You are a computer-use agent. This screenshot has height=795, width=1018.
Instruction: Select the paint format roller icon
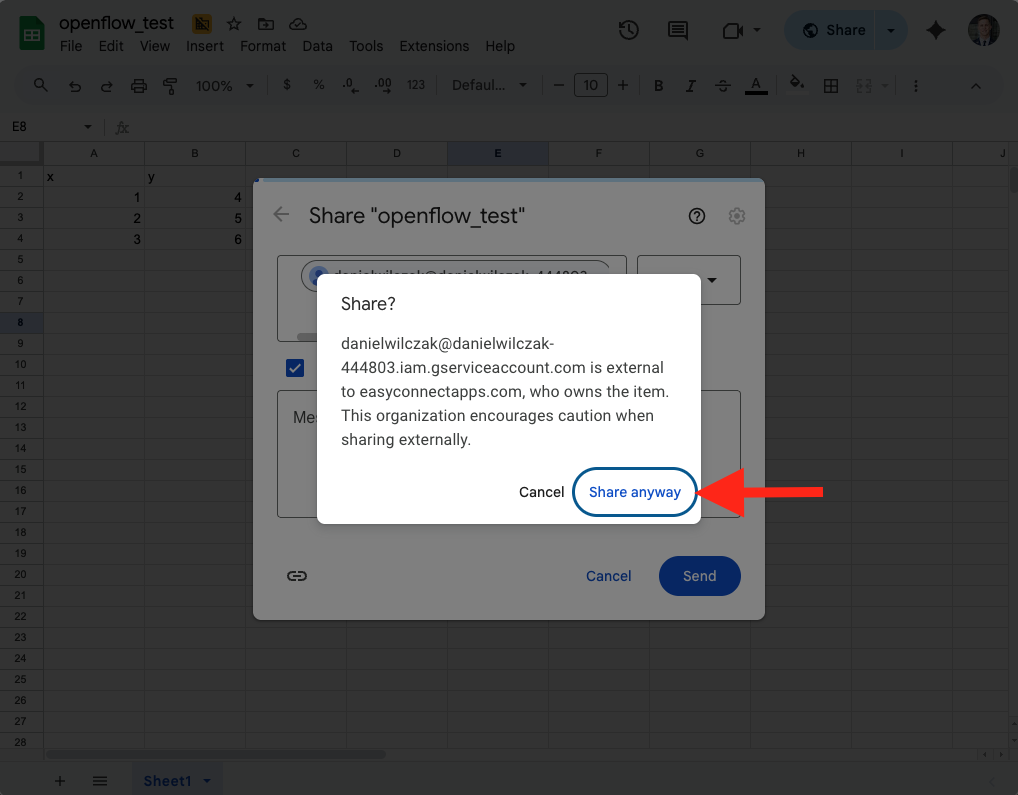pos(170,86)
